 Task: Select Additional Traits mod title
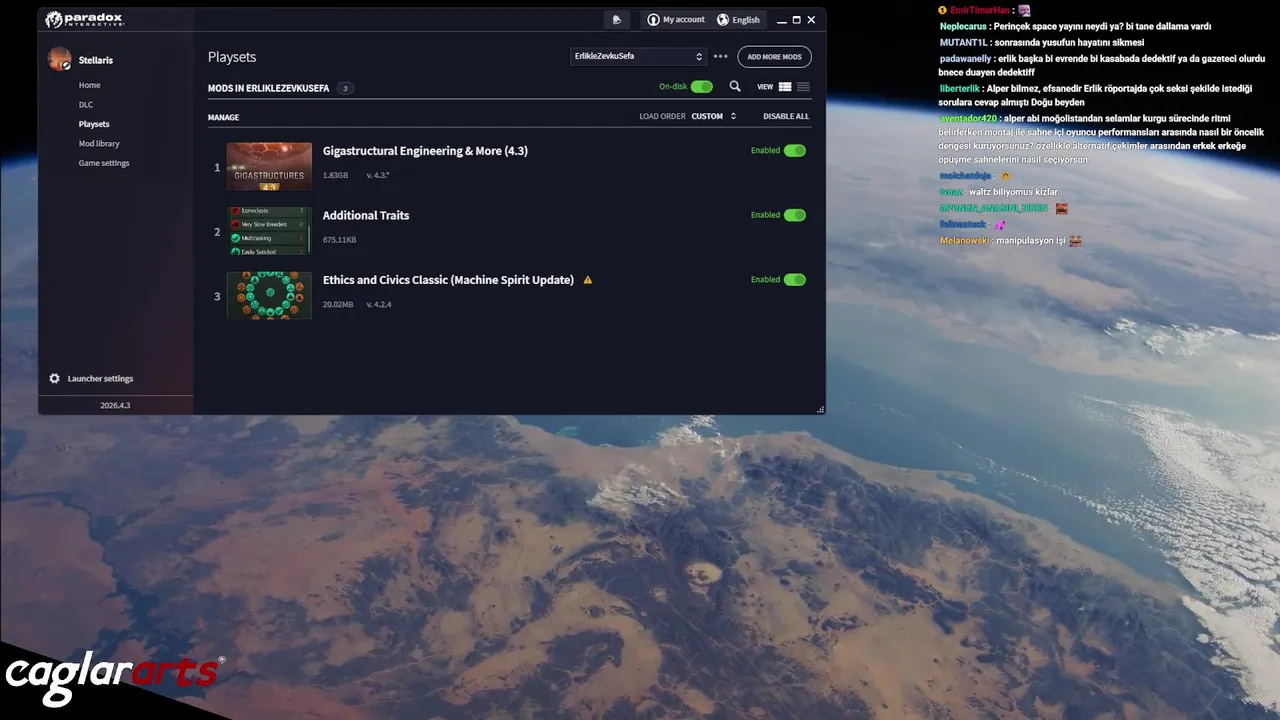(366, 215)
